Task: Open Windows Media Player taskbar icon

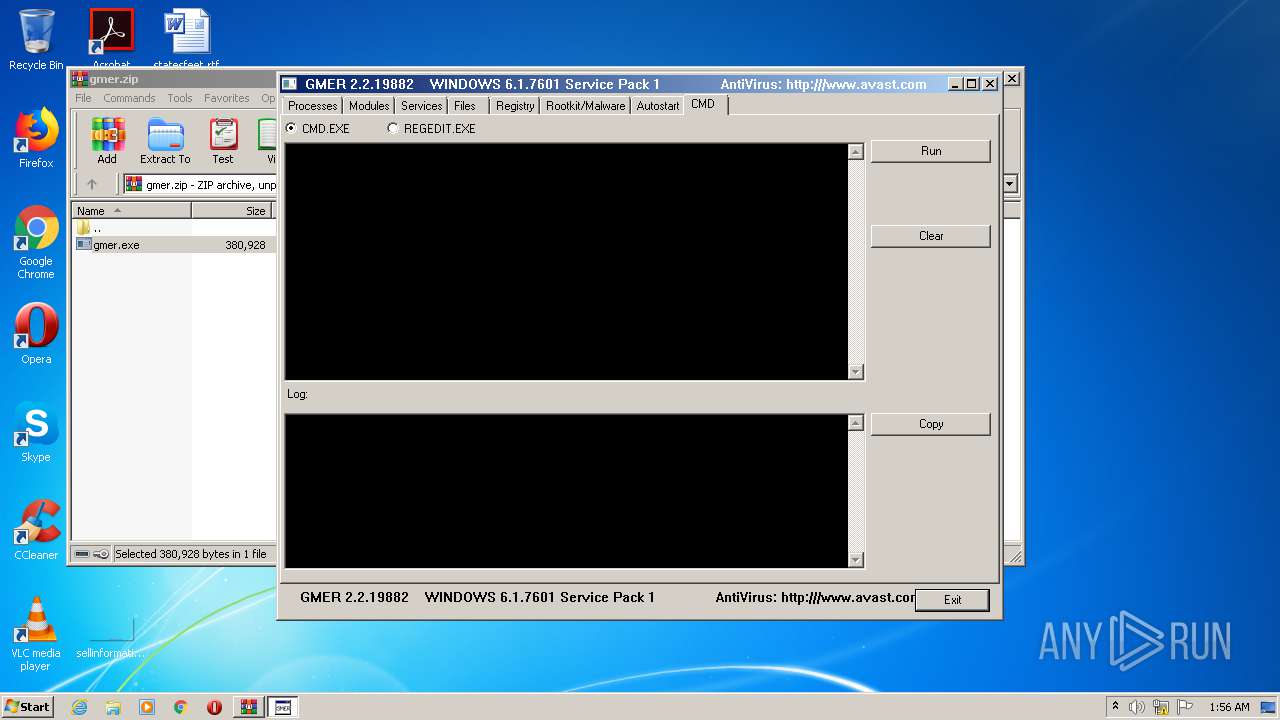Action: coord(147,707)
